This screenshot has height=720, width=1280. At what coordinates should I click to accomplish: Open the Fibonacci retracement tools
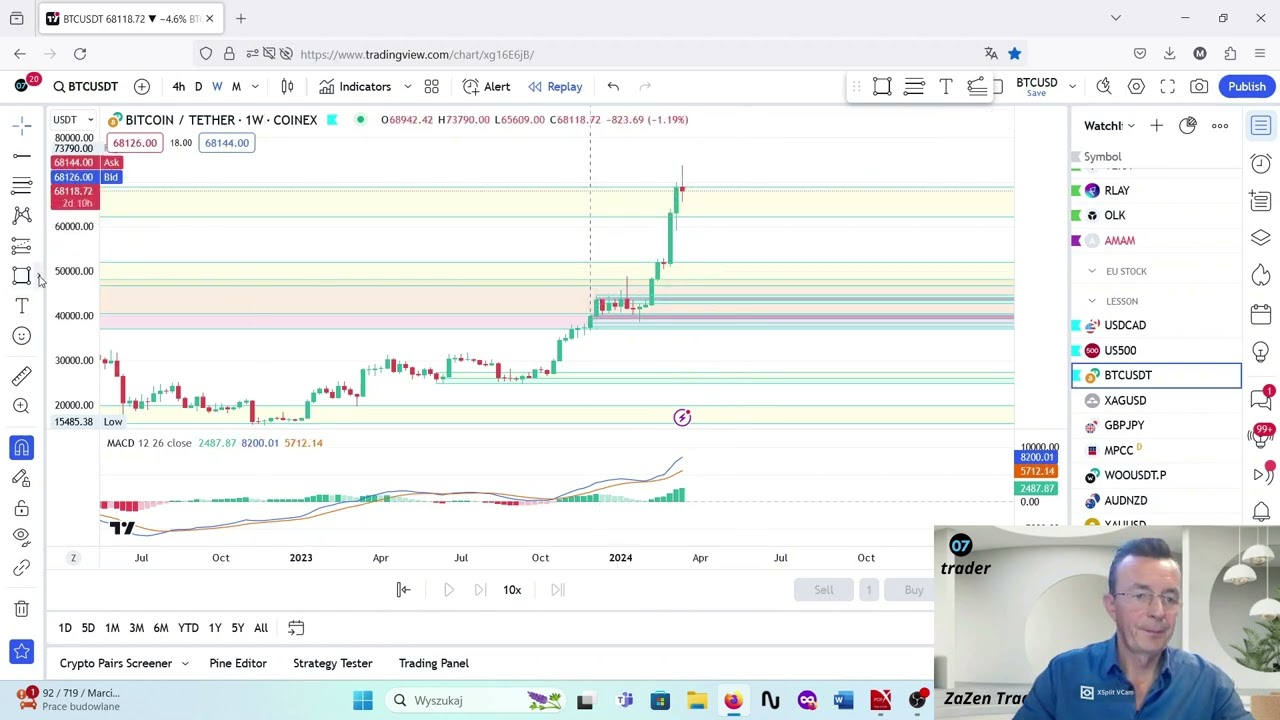tap(21, 185)
